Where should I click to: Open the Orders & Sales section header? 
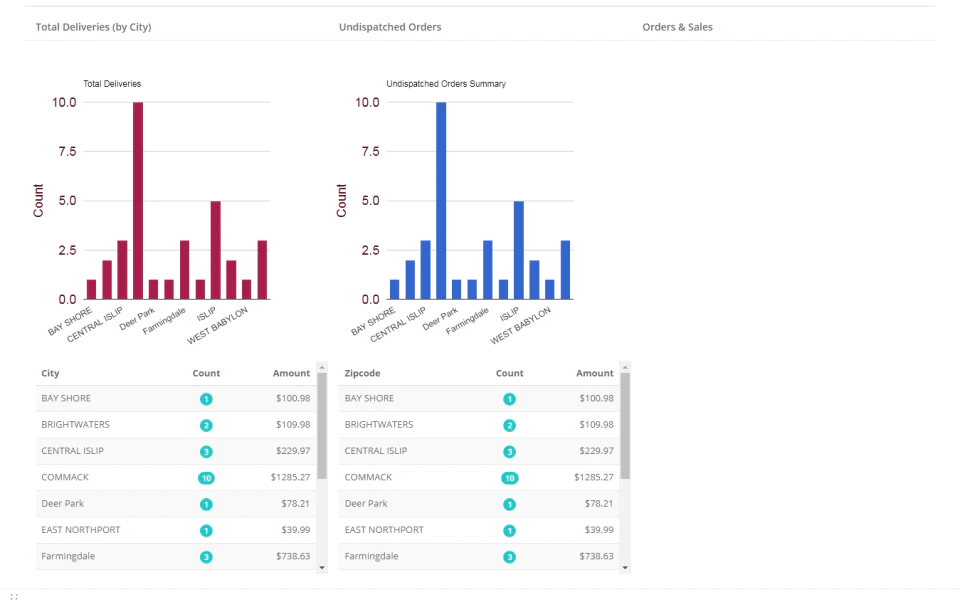pyautogui.click(x=677, y=27)
